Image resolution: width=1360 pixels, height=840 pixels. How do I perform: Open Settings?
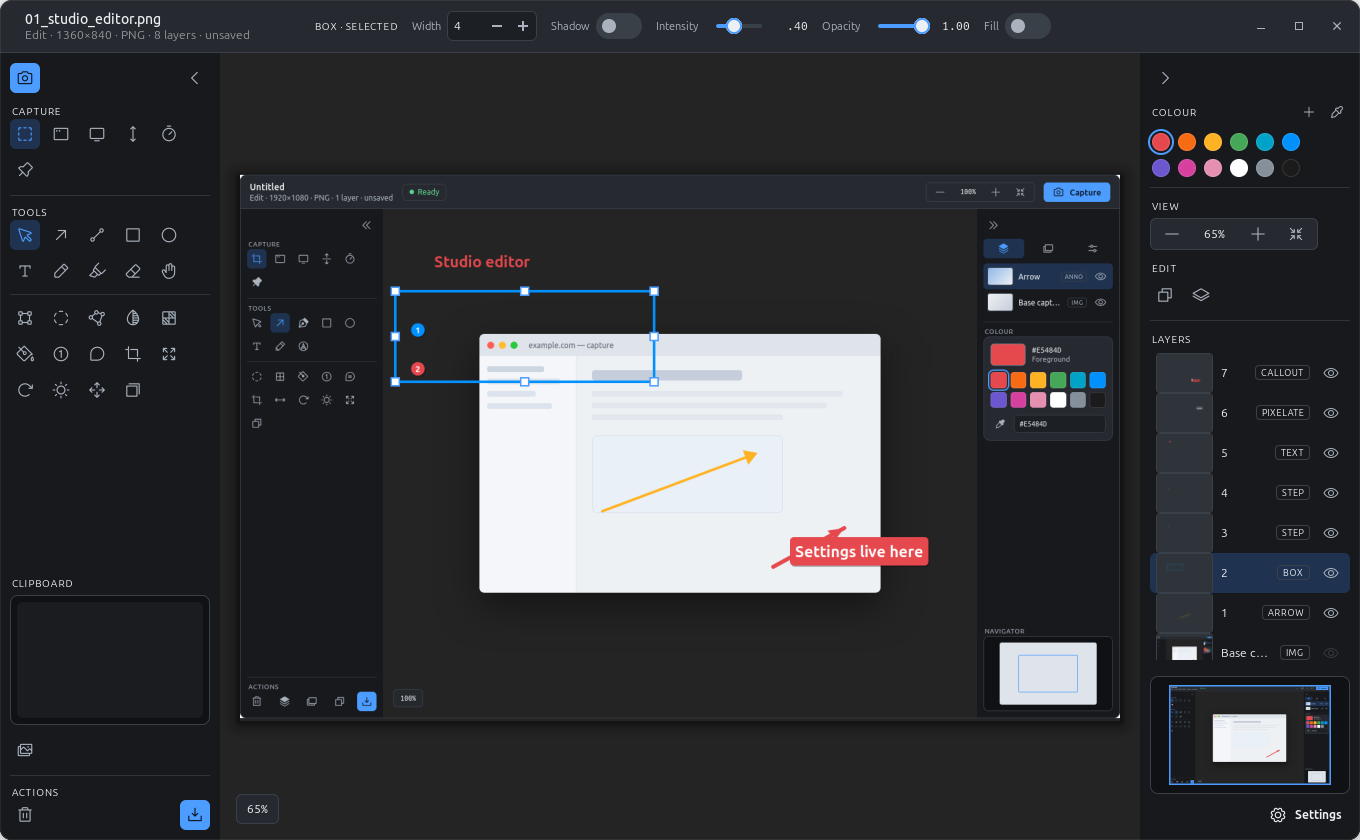(1305, 815)
